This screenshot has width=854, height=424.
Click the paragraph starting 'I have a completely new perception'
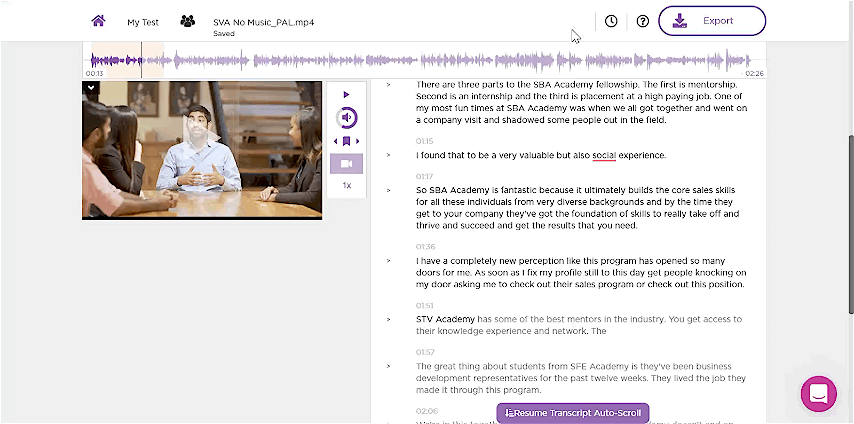(581, 272)
